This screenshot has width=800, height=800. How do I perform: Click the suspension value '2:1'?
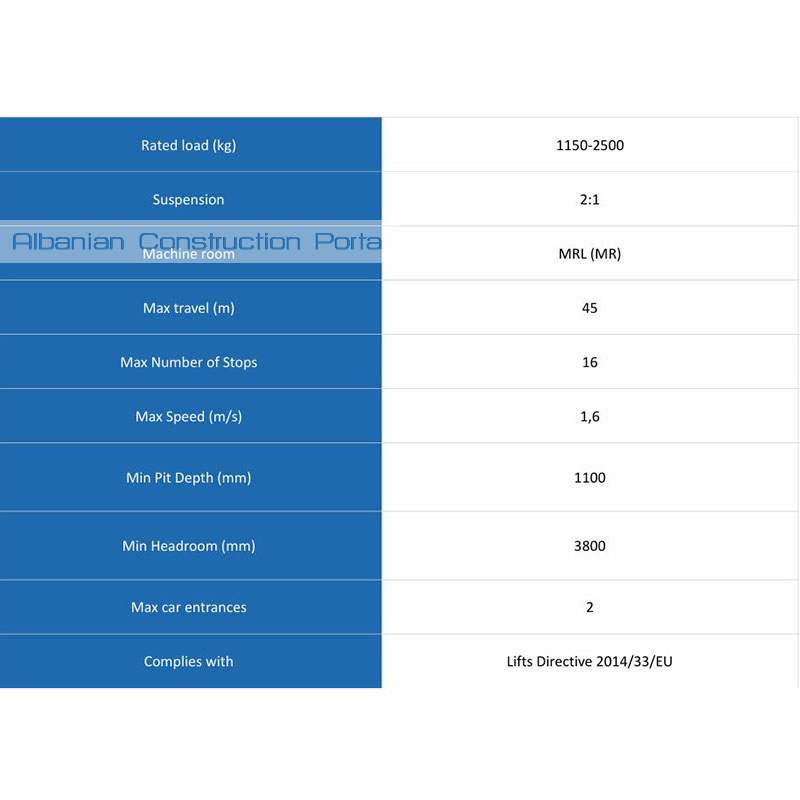(x=590, y=199)
